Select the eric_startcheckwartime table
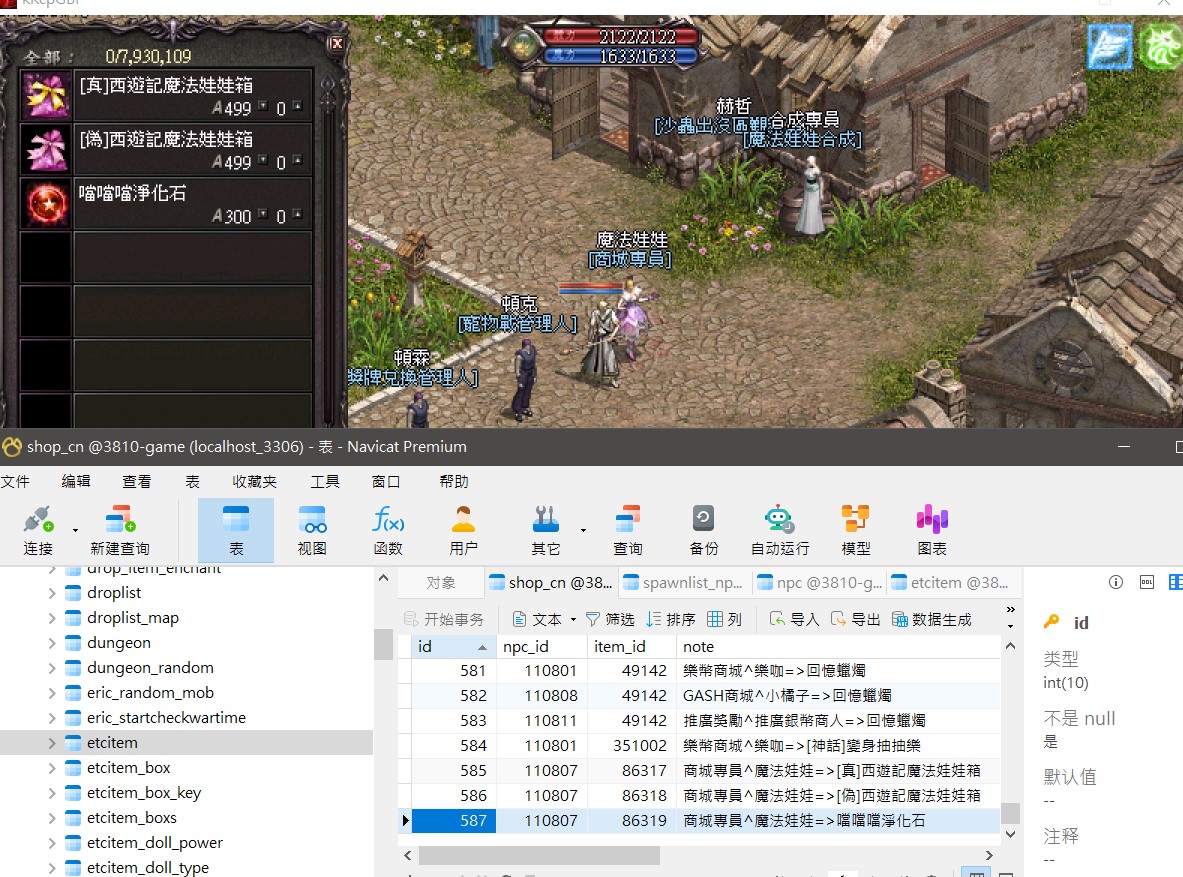The image size is (1183, 877). tap(166, 718)
